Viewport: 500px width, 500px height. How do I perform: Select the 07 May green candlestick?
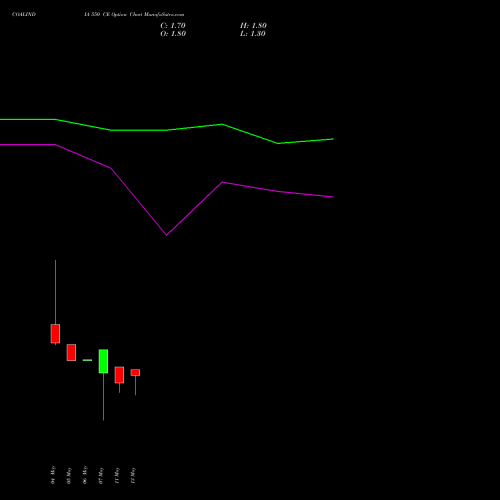[103, 361]
